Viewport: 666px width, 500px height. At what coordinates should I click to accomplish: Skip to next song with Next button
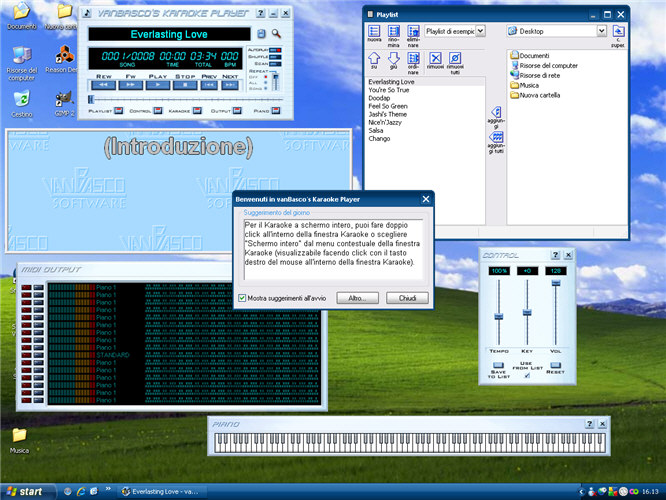point(230,85)
